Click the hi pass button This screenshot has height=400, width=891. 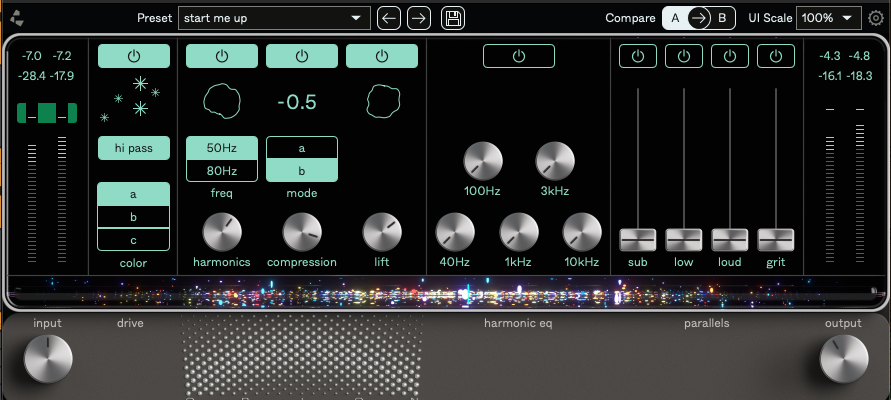pos(133,149)
